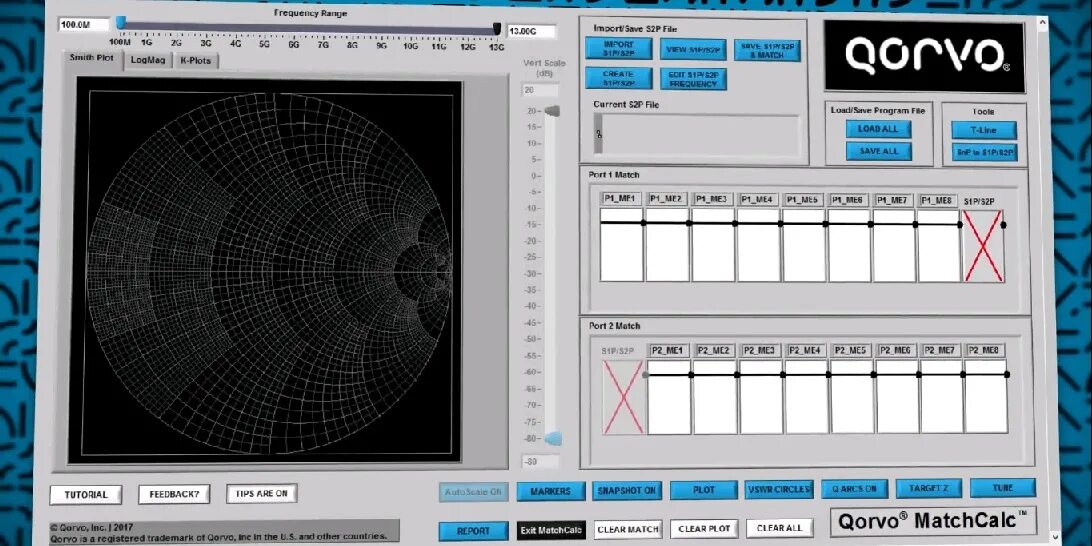1092x546 pixels.
Task: Switch to the Smith Plot tab
Action: point(91,58)
